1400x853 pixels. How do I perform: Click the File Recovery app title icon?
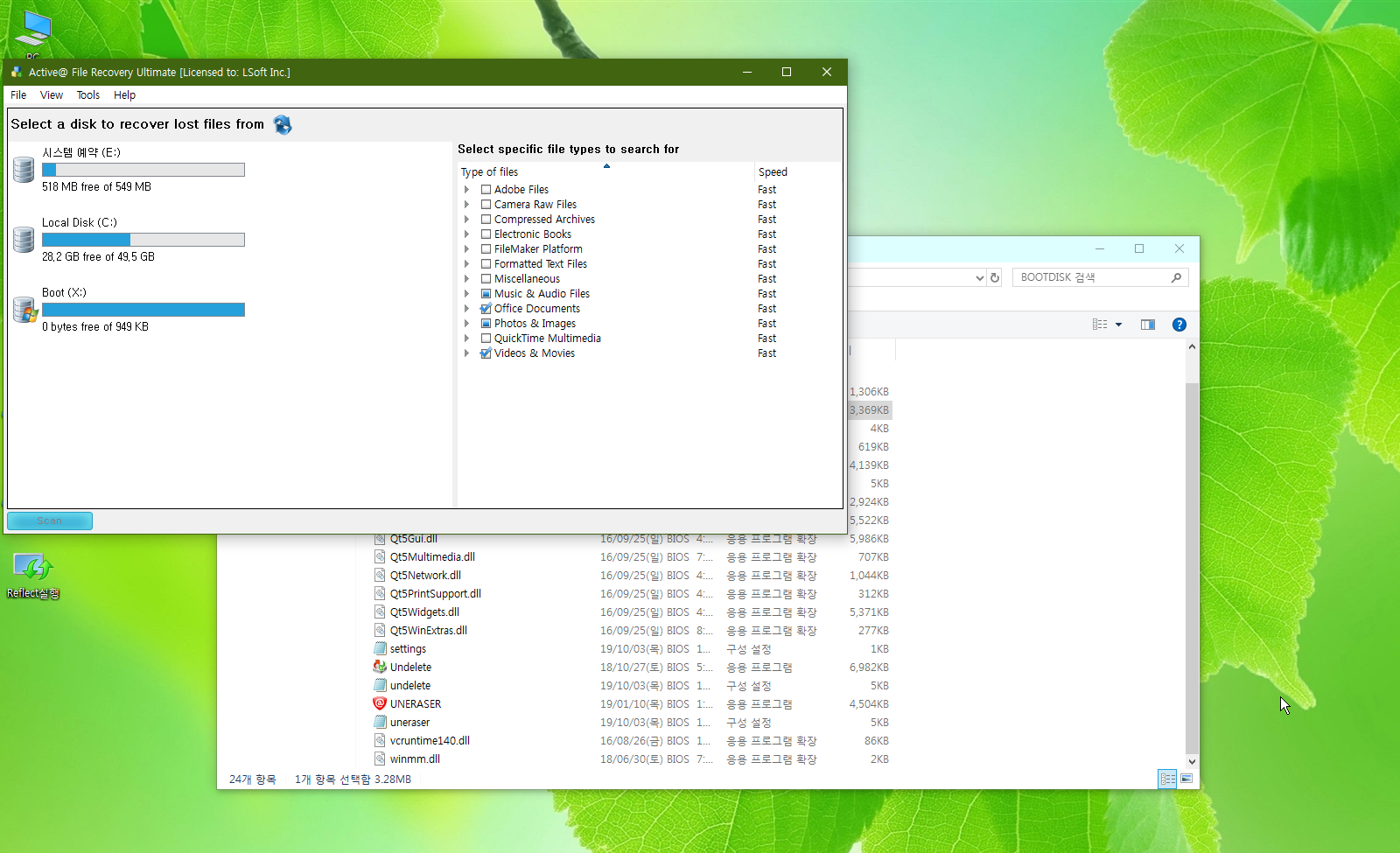pyautogui.click(x=17, y=72)
